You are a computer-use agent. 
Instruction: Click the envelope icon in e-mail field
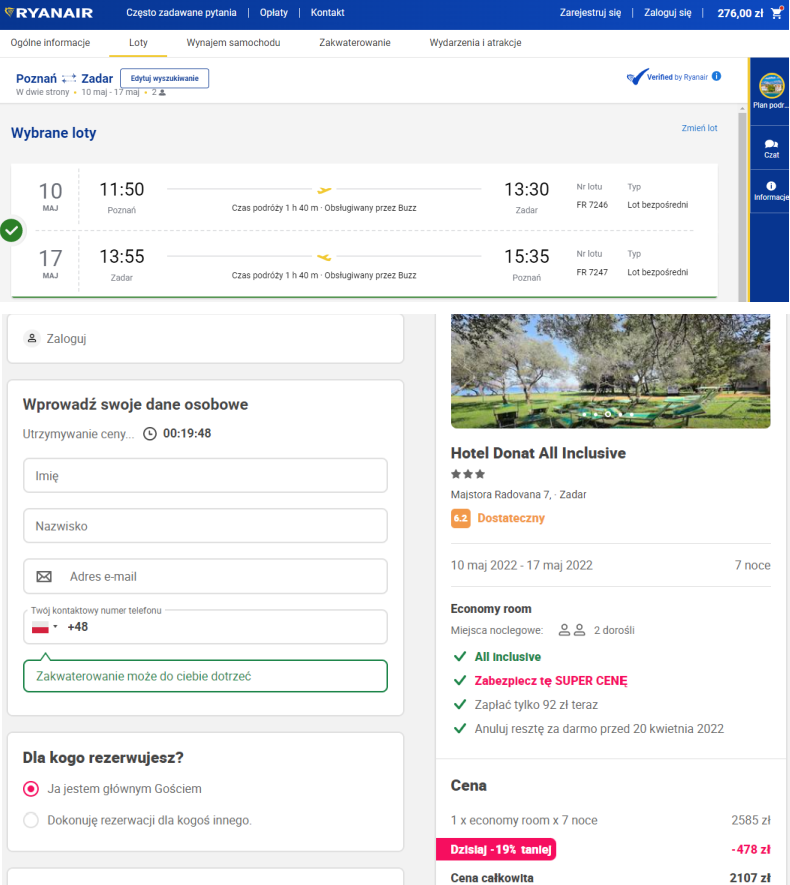(44, 576)
